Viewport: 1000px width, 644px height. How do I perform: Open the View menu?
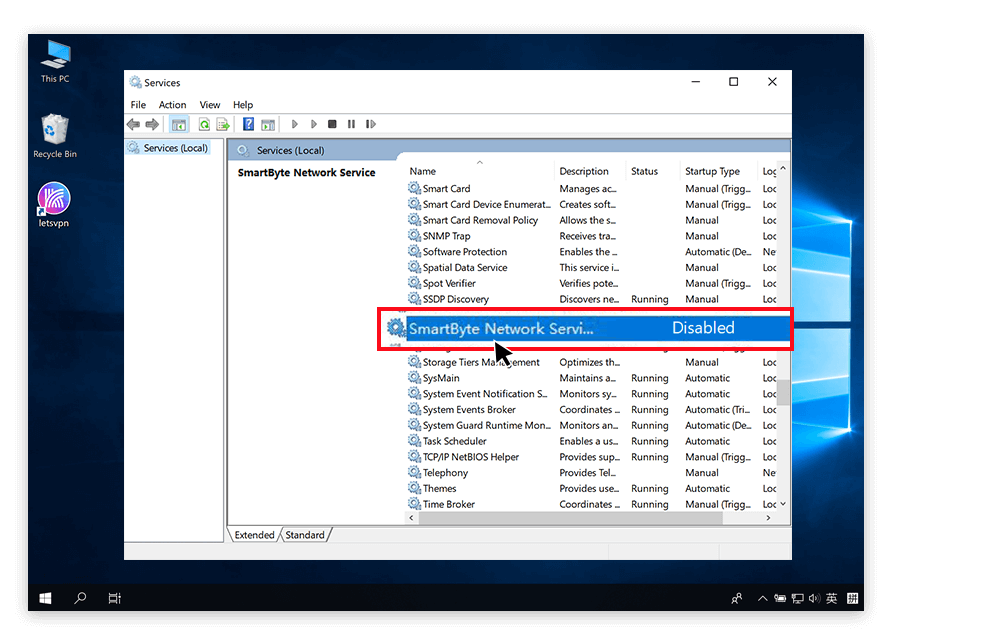(210, 105)
